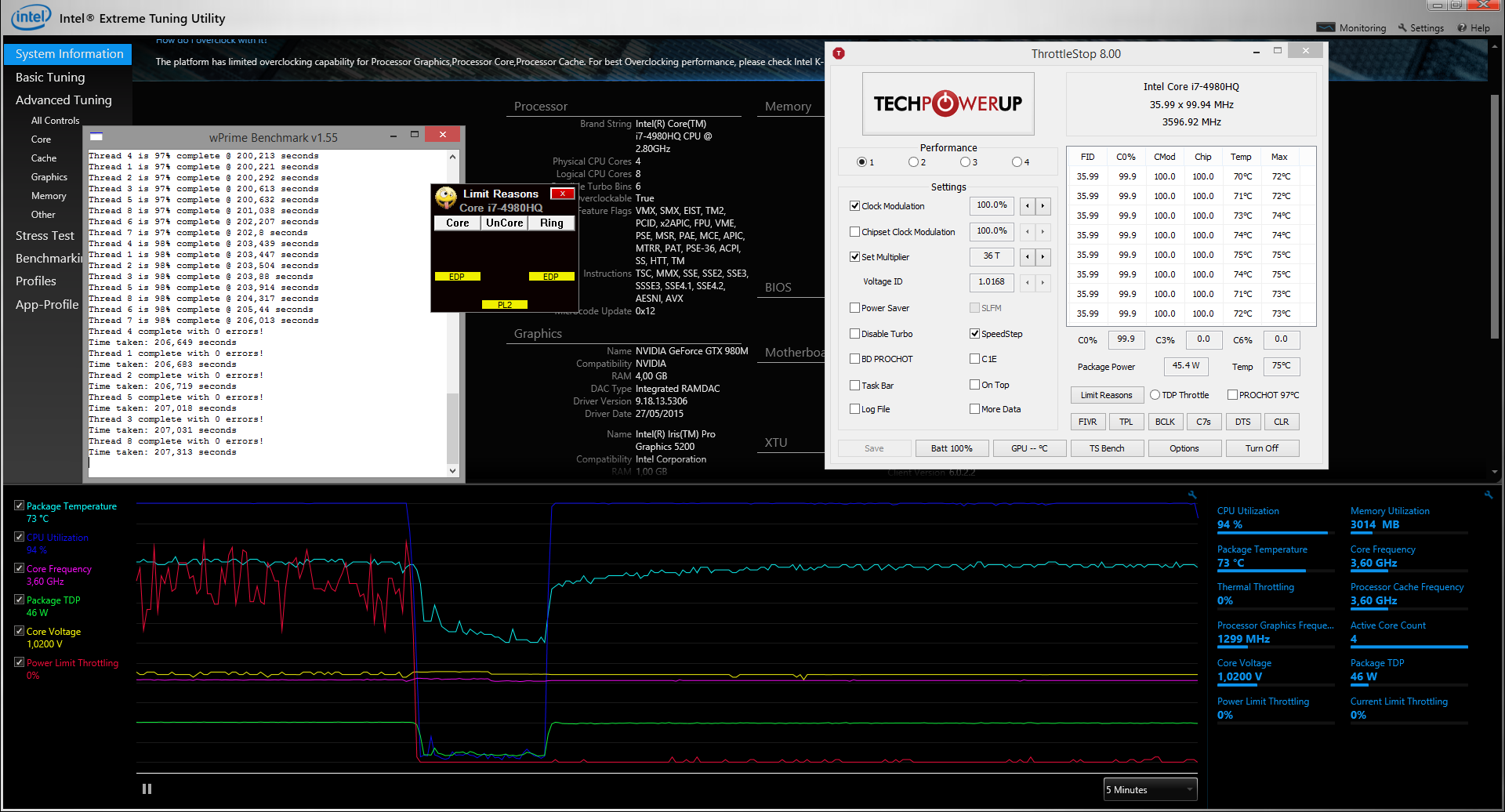This screenshot has width=1505, height=812.
Task: Increase Clock Modulation with right arrow
Action: [x=1043, y=206]
